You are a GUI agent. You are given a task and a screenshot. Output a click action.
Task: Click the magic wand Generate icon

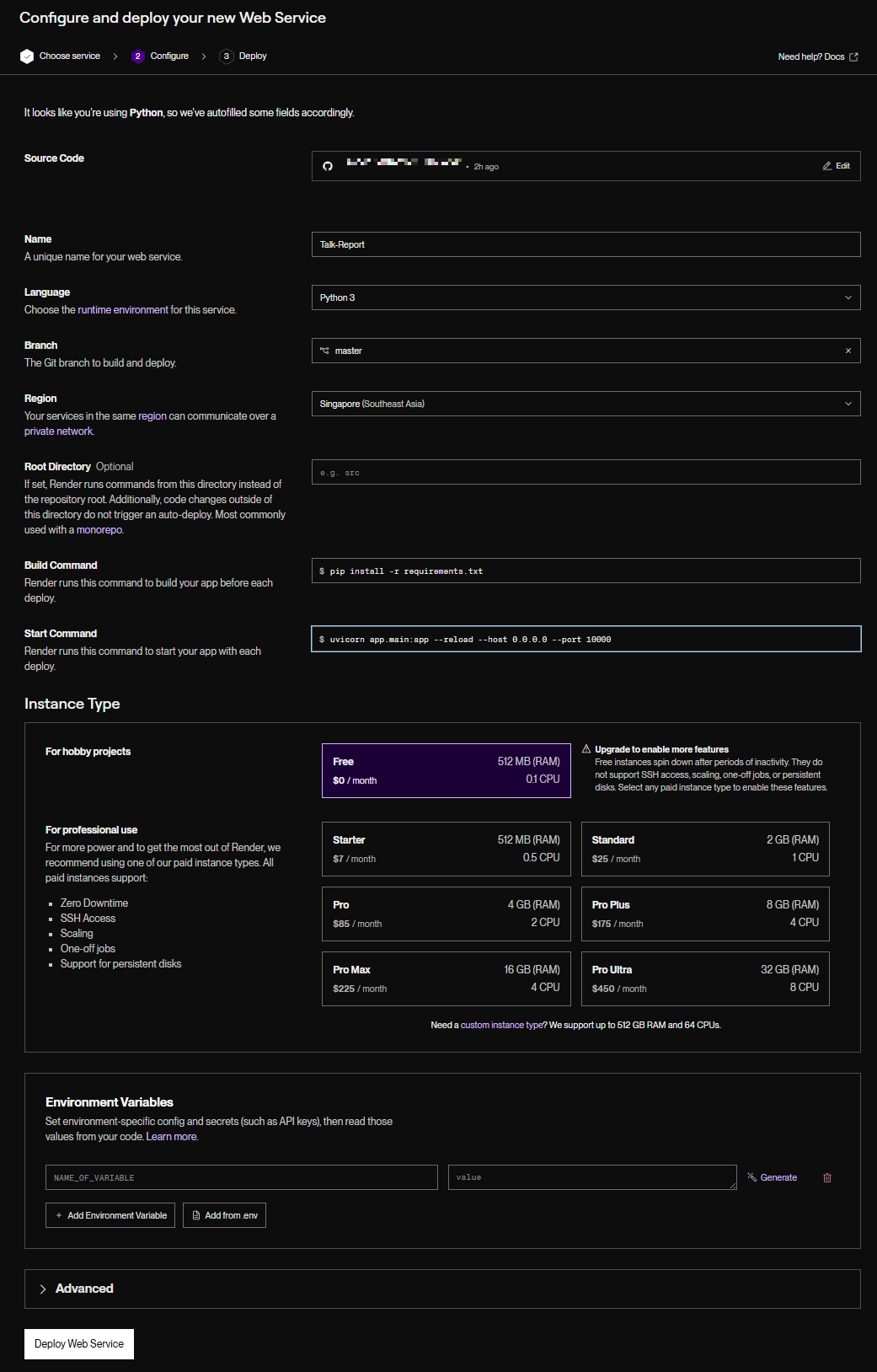coord(752,1177)
